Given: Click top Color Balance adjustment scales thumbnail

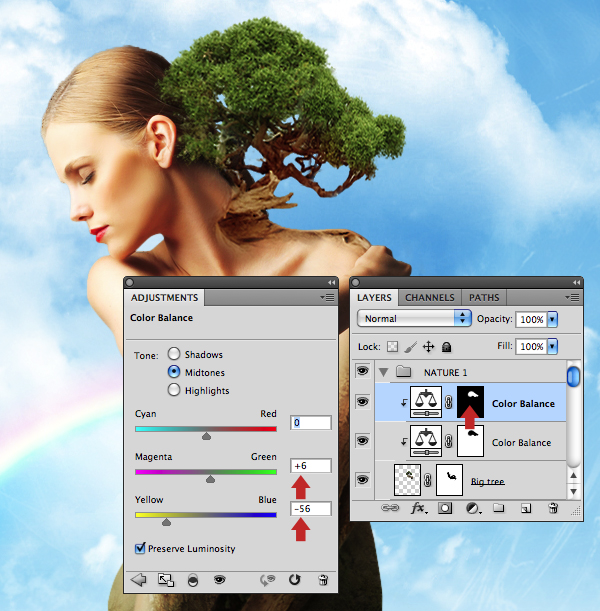Looking at the screenshot, I should pyautogui.click(x=426, y=402).
